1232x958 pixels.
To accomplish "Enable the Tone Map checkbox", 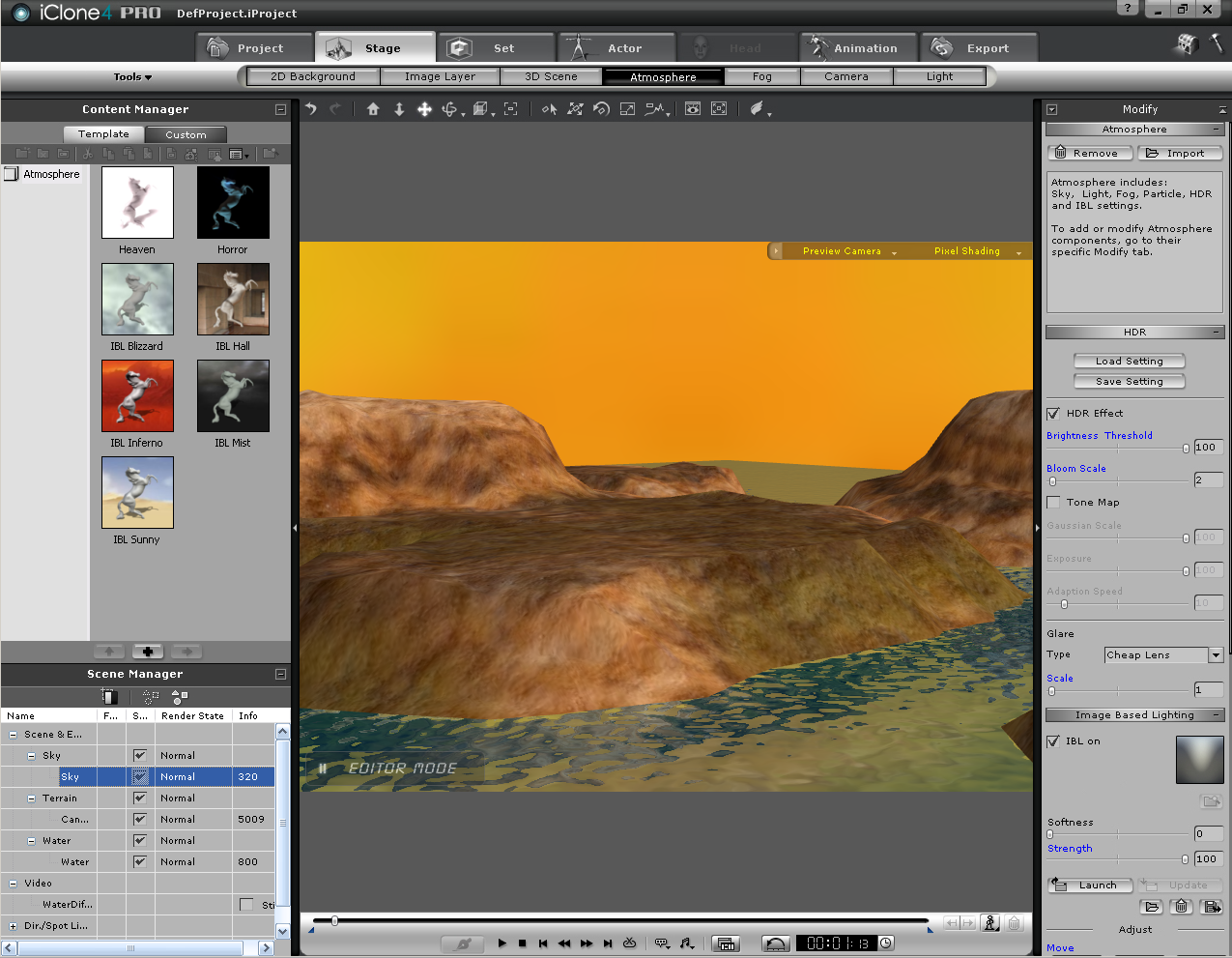I will tap(1053, 503).
